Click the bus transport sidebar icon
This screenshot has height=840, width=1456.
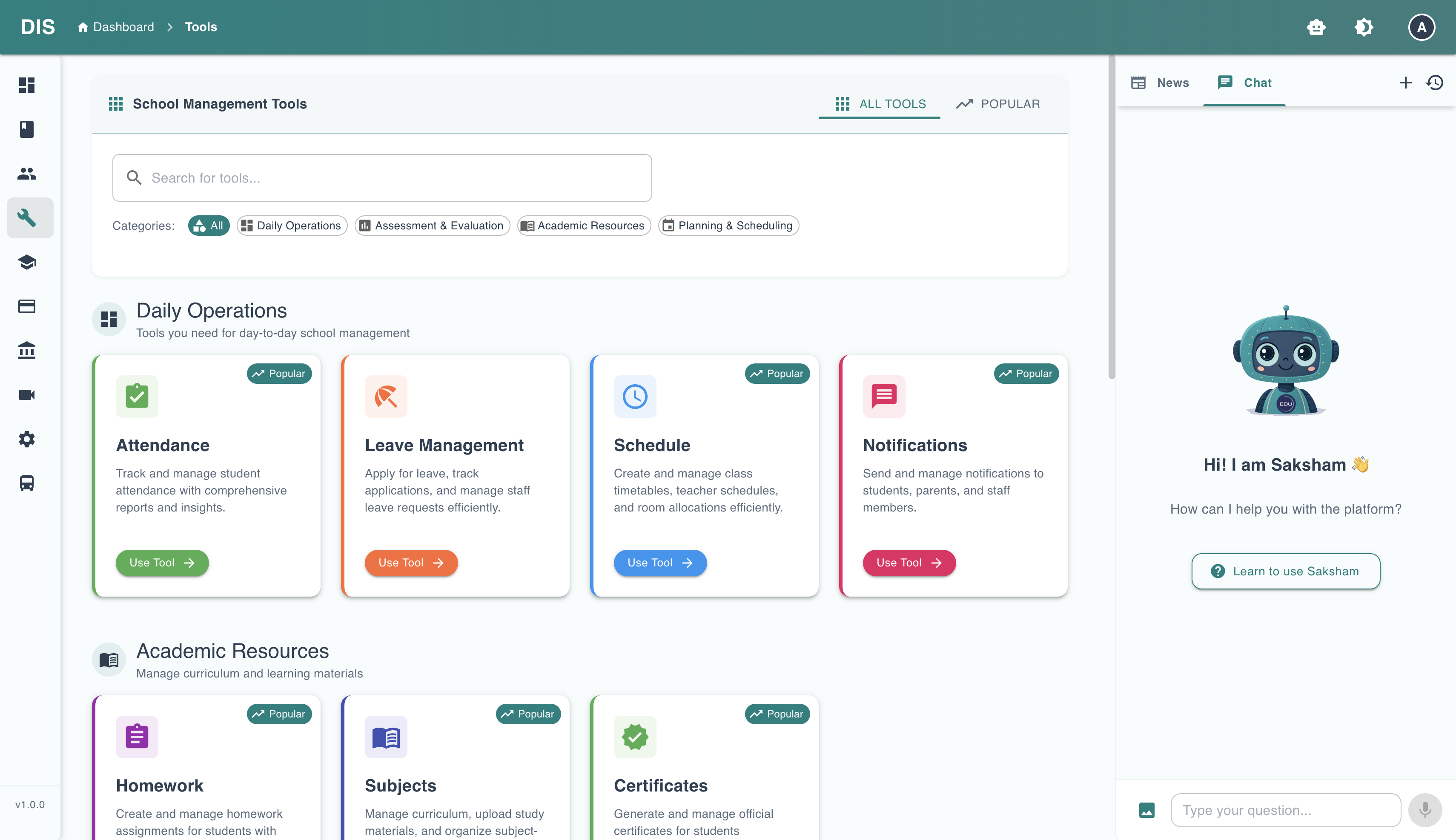[27, 483]
